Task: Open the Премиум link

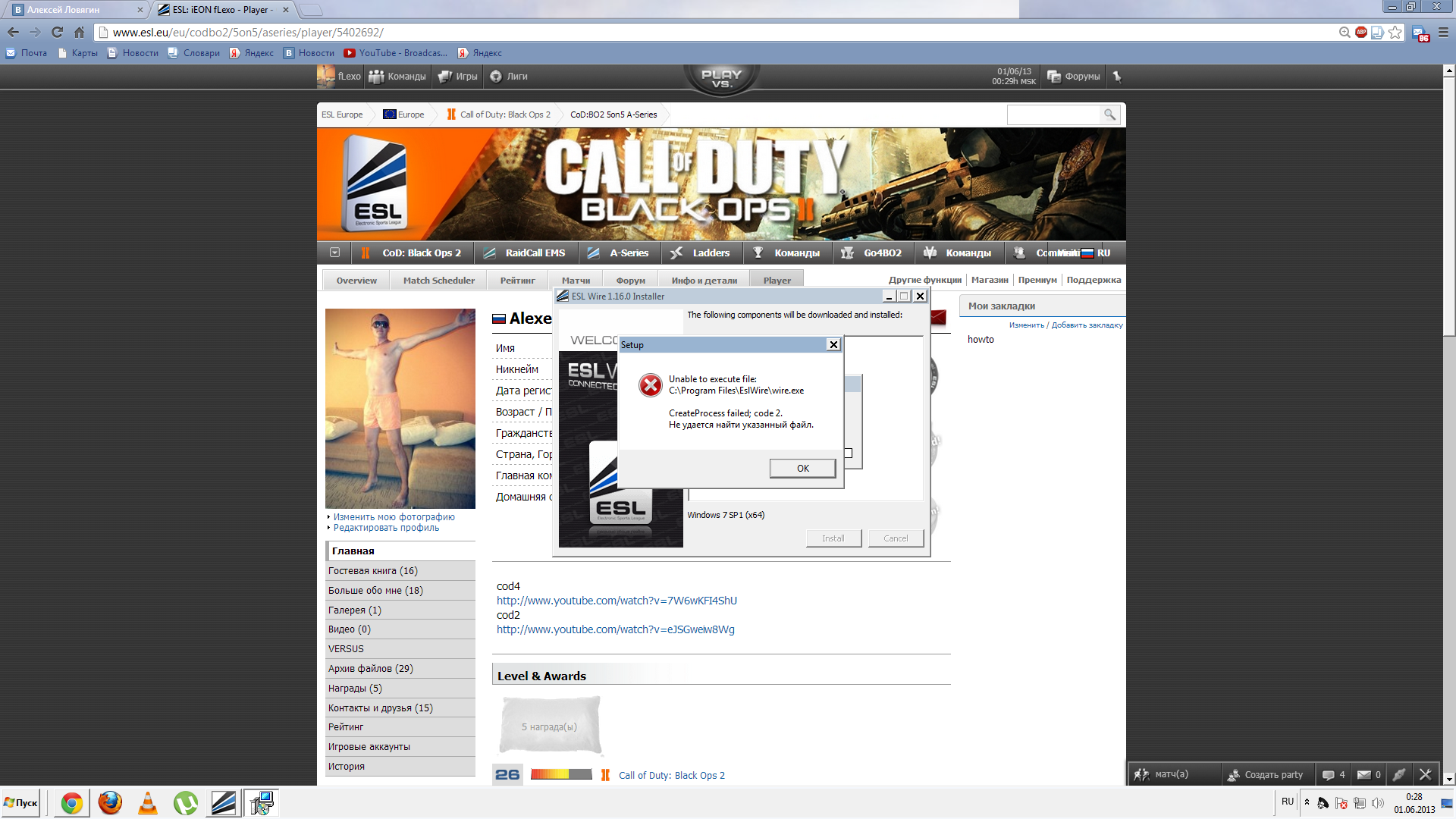Action: pos(1037,280)
